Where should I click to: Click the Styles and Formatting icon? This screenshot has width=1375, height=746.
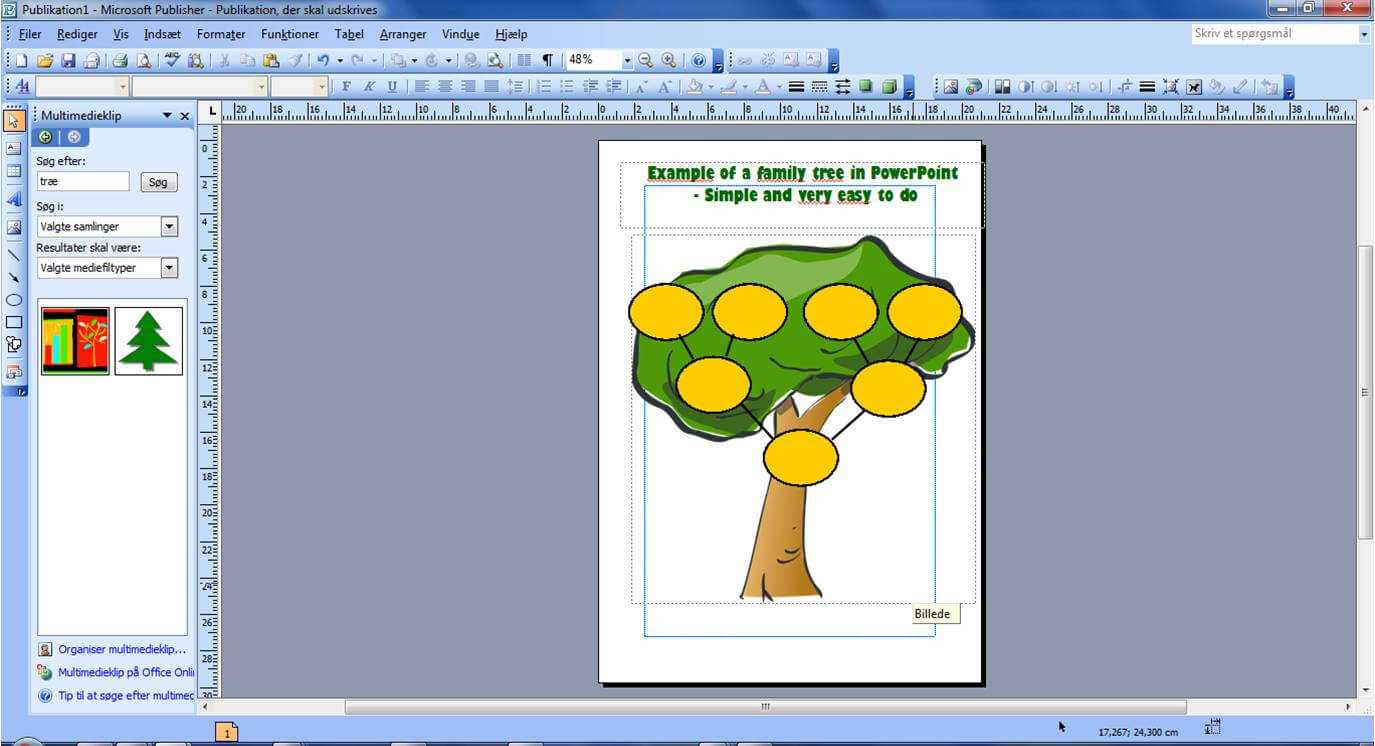point(22,87)
